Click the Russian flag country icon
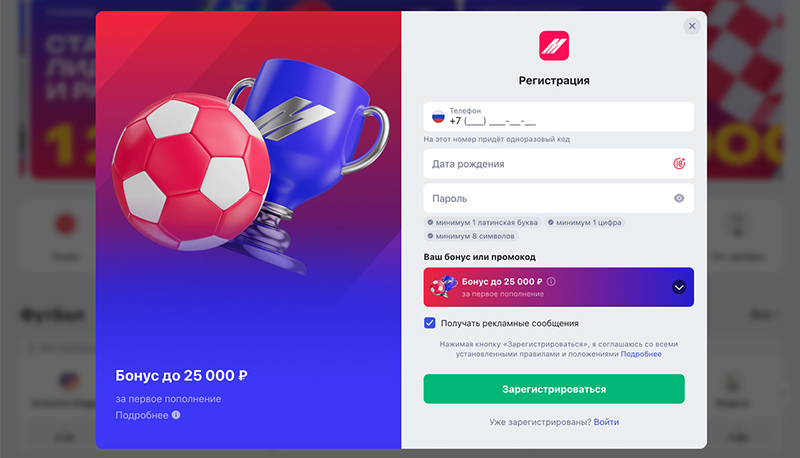 tap(438, 117)
